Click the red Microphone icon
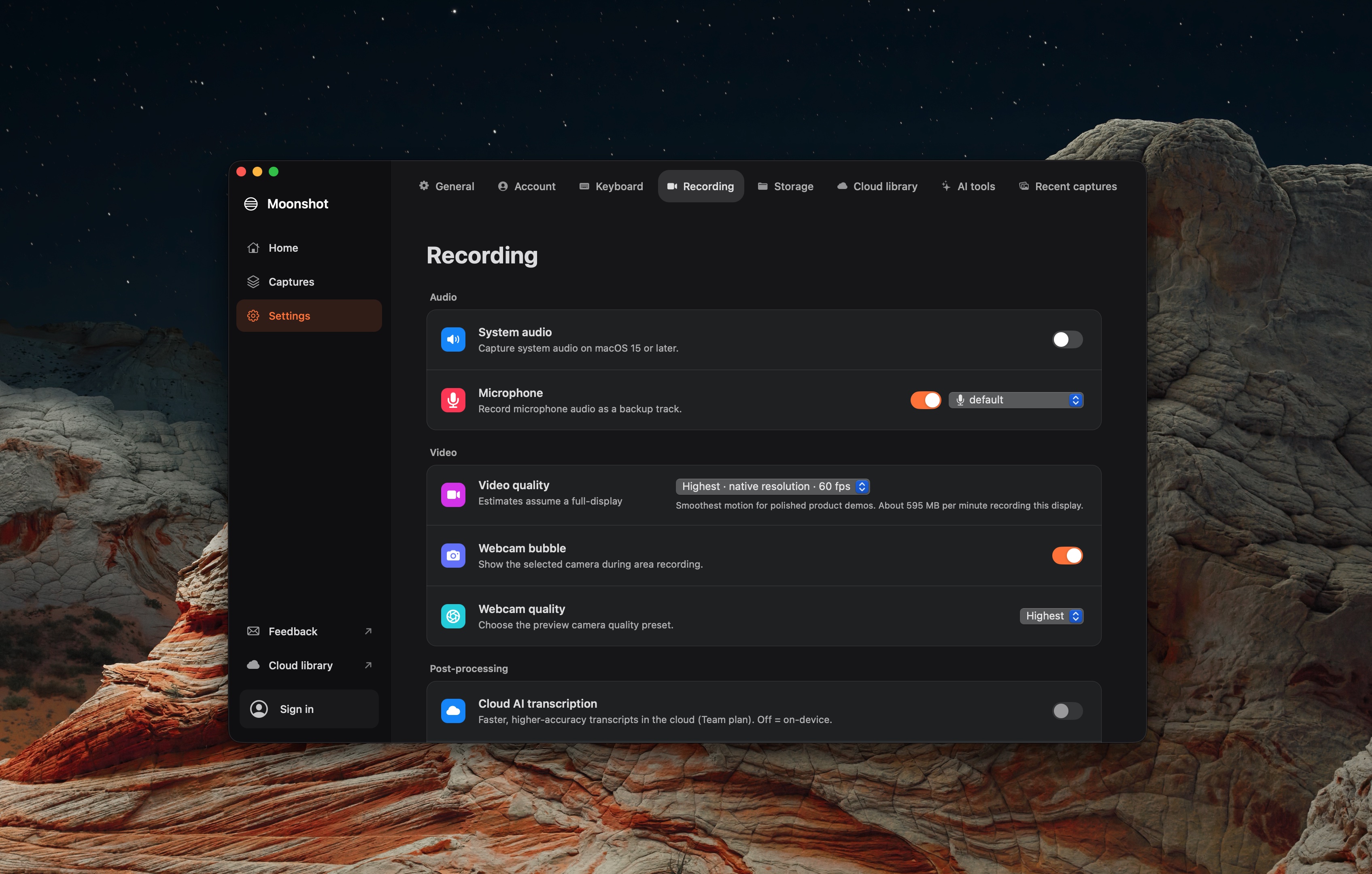This screenshot has height=874, width=1372. click(x=453, y=400)
